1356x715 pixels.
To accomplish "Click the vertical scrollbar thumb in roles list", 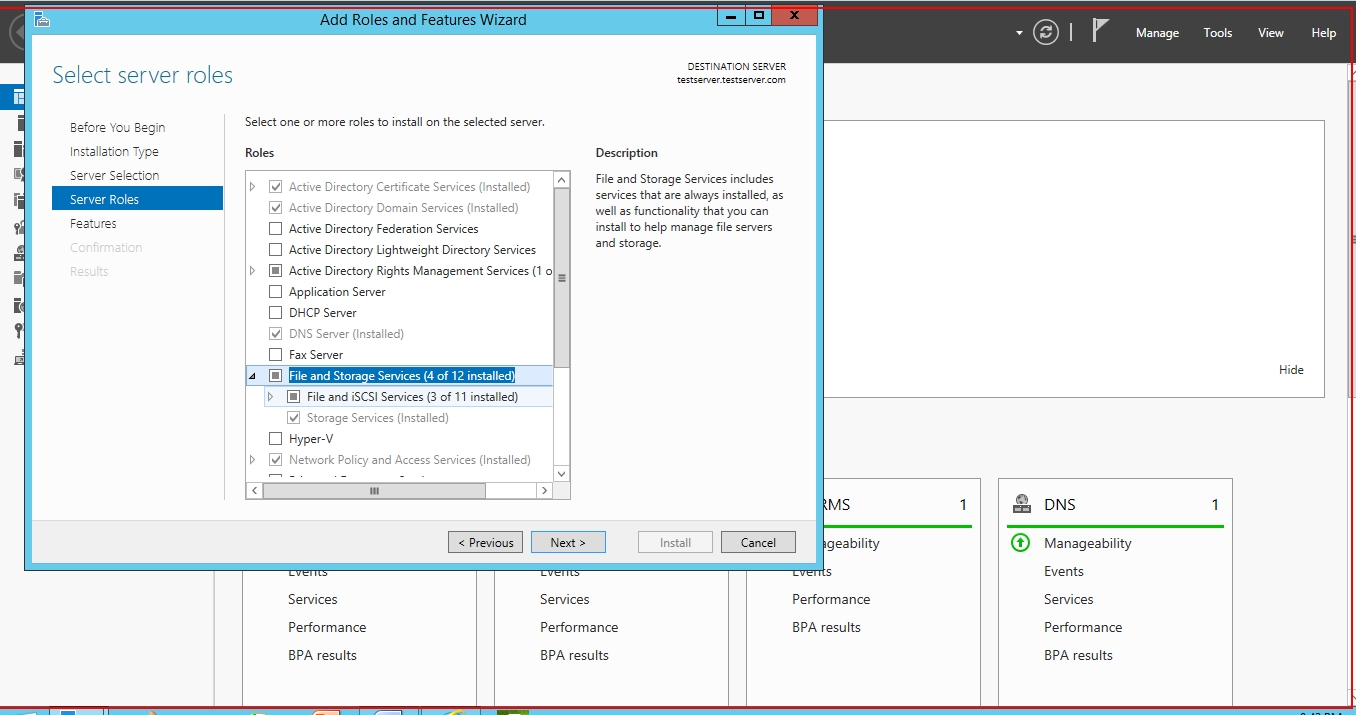I will click(x=561, y=278).
